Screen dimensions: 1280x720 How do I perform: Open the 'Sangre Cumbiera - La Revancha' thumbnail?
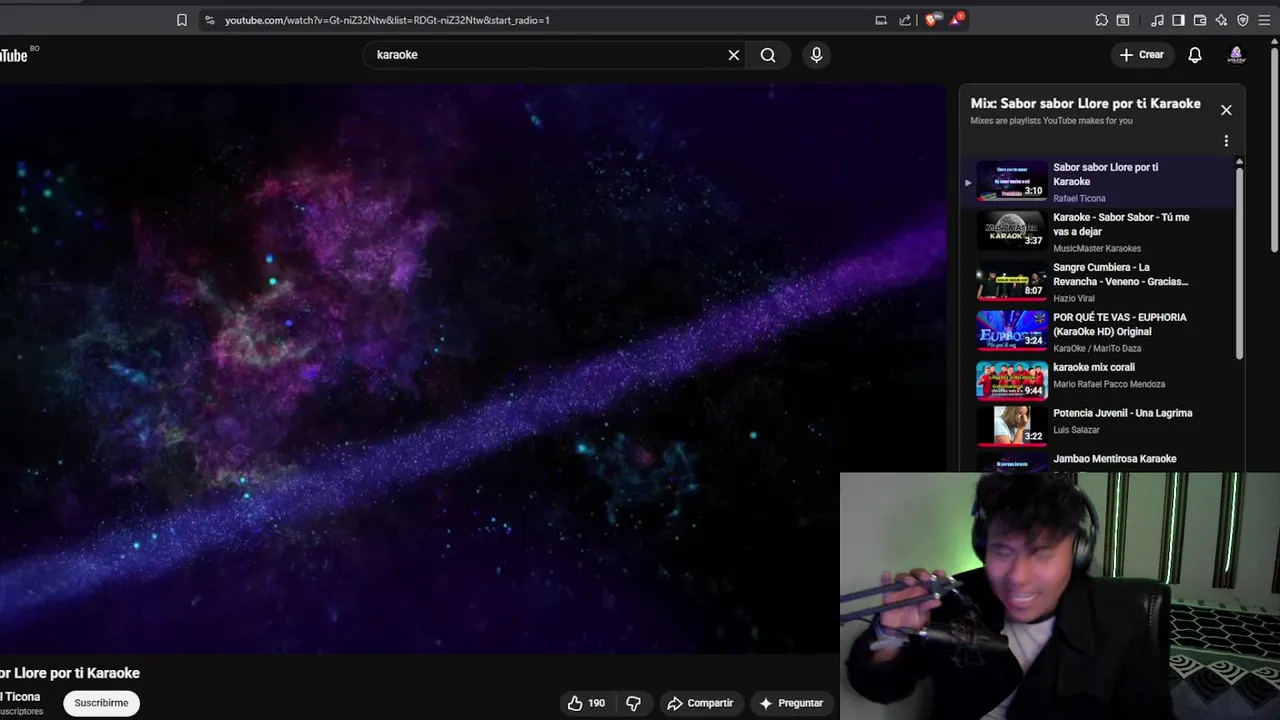click(1012, 281)
